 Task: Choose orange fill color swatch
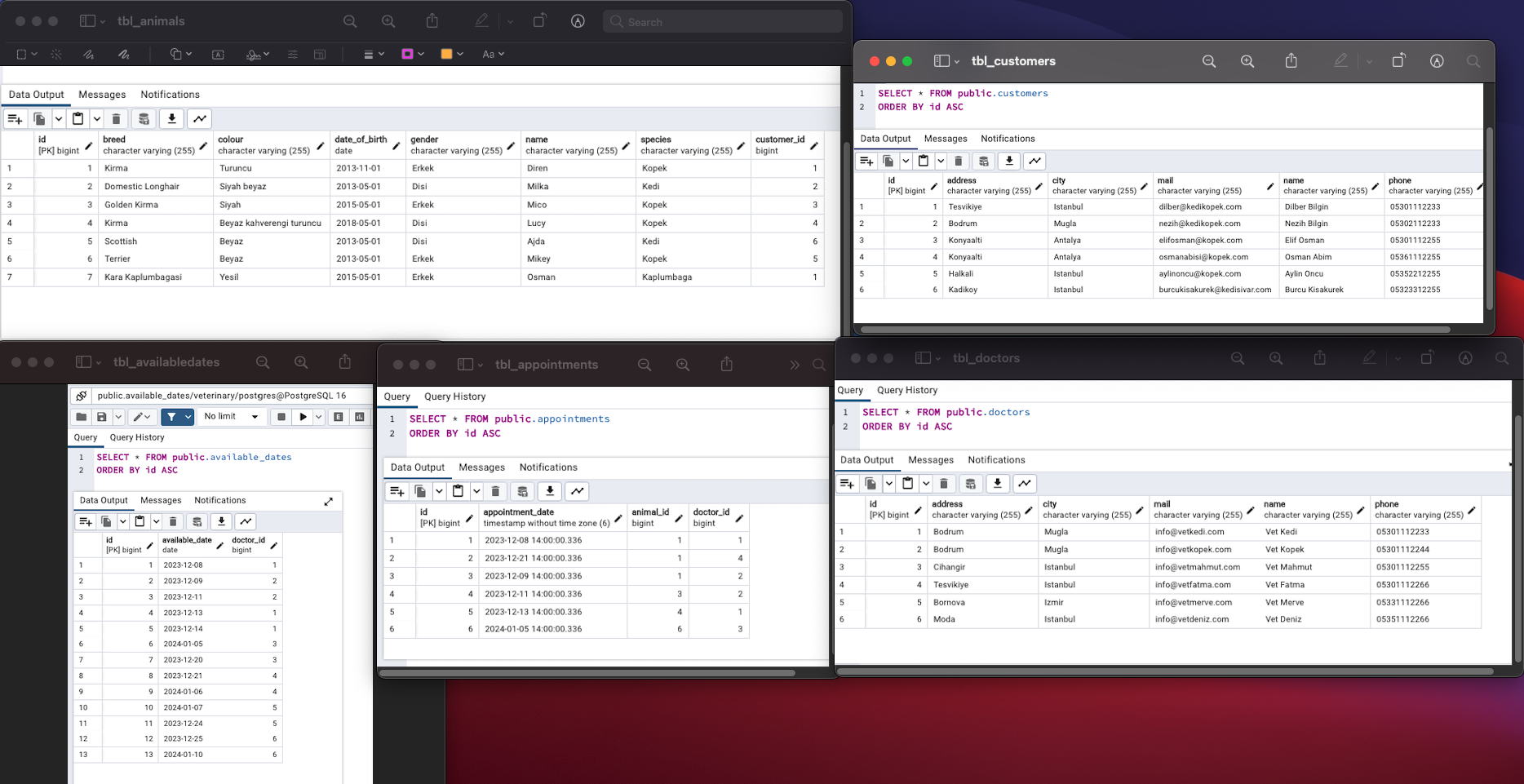(x=446, y=54)
